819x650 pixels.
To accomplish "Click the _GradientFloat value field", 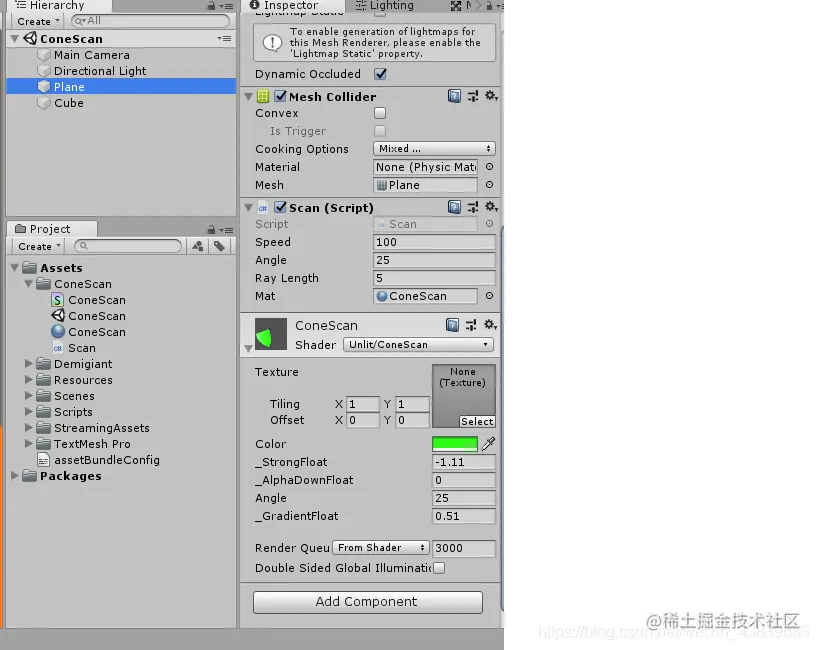I will [x=464, y=516].
